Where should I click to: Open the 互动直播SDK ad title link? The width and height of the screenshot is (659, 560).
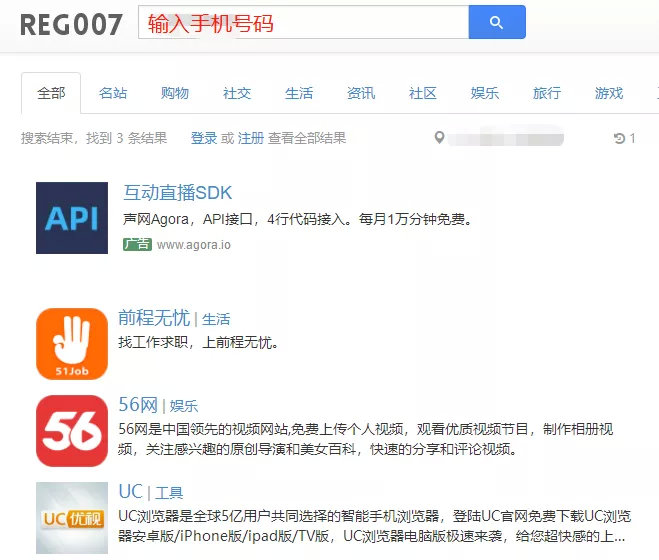click(x=177, y=193)
